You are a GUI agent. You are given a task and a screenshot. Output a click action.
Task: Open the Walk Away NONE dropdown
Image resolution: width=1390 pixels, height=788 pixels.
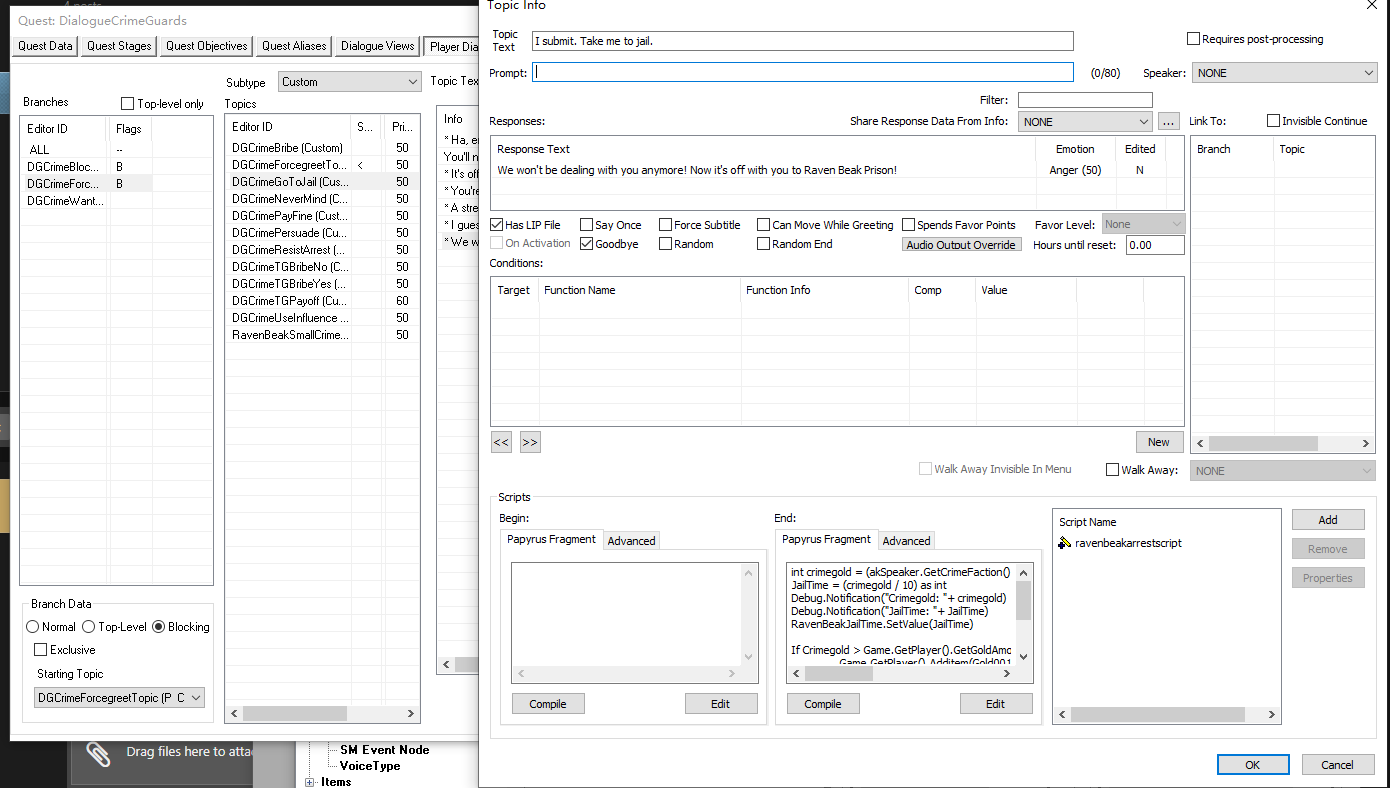click(1283, 471)
